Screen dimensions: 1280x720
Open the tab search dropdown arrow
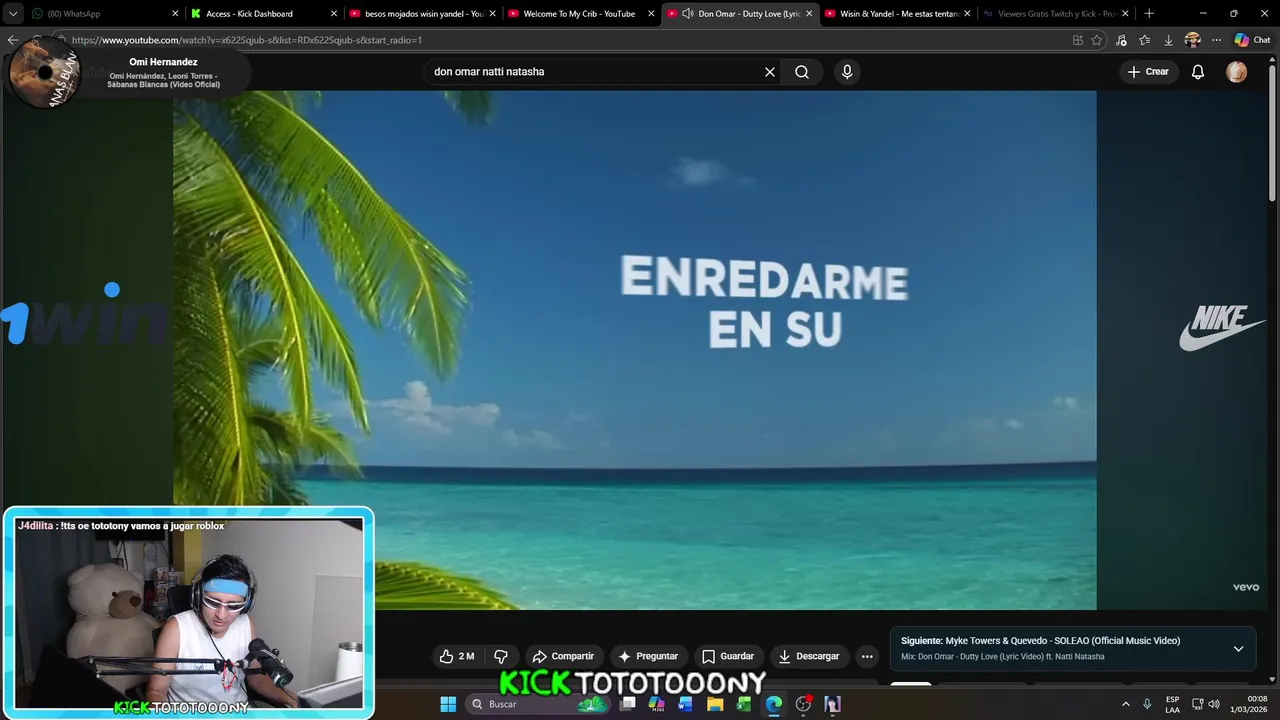point(13,14)
